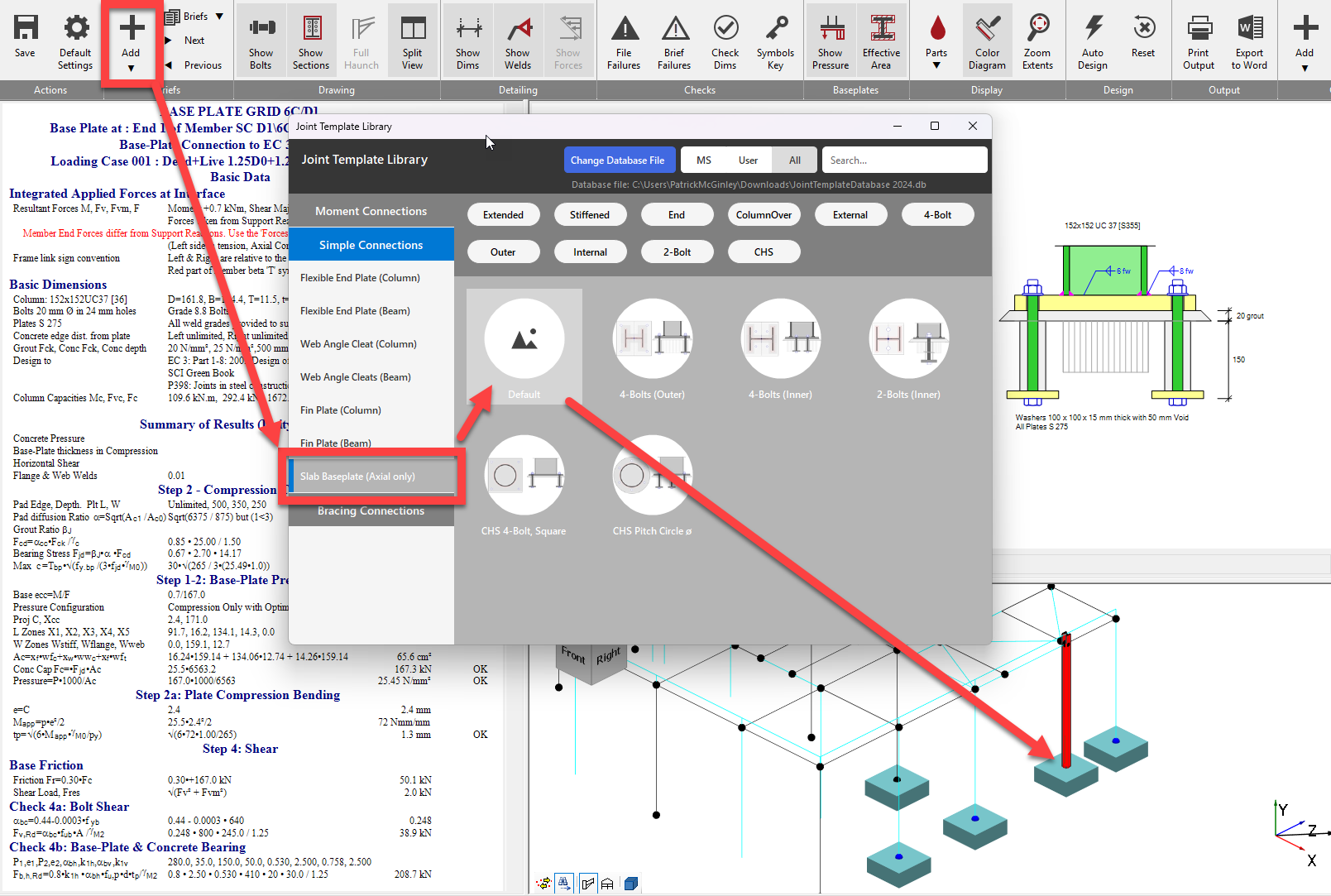Image resolution: width=1331 pixels, height=896 pixels.
Task: Click the template Search field
Action: [x=904, y=161]
